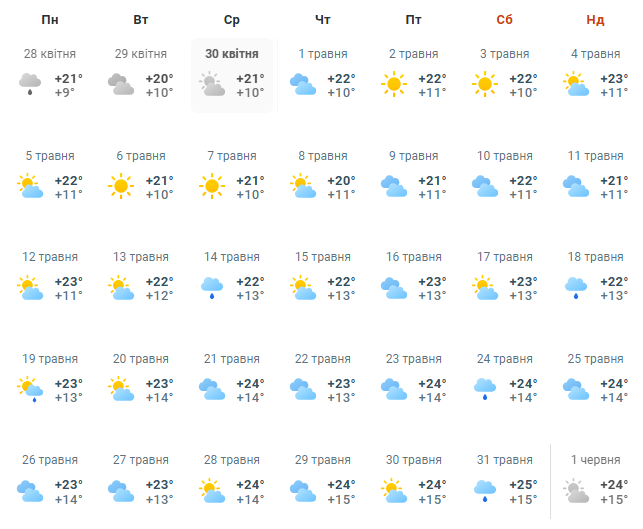The image size is (643, 529).
Task: Click the rain icon for 18 травня
Action: coord(575,288)
